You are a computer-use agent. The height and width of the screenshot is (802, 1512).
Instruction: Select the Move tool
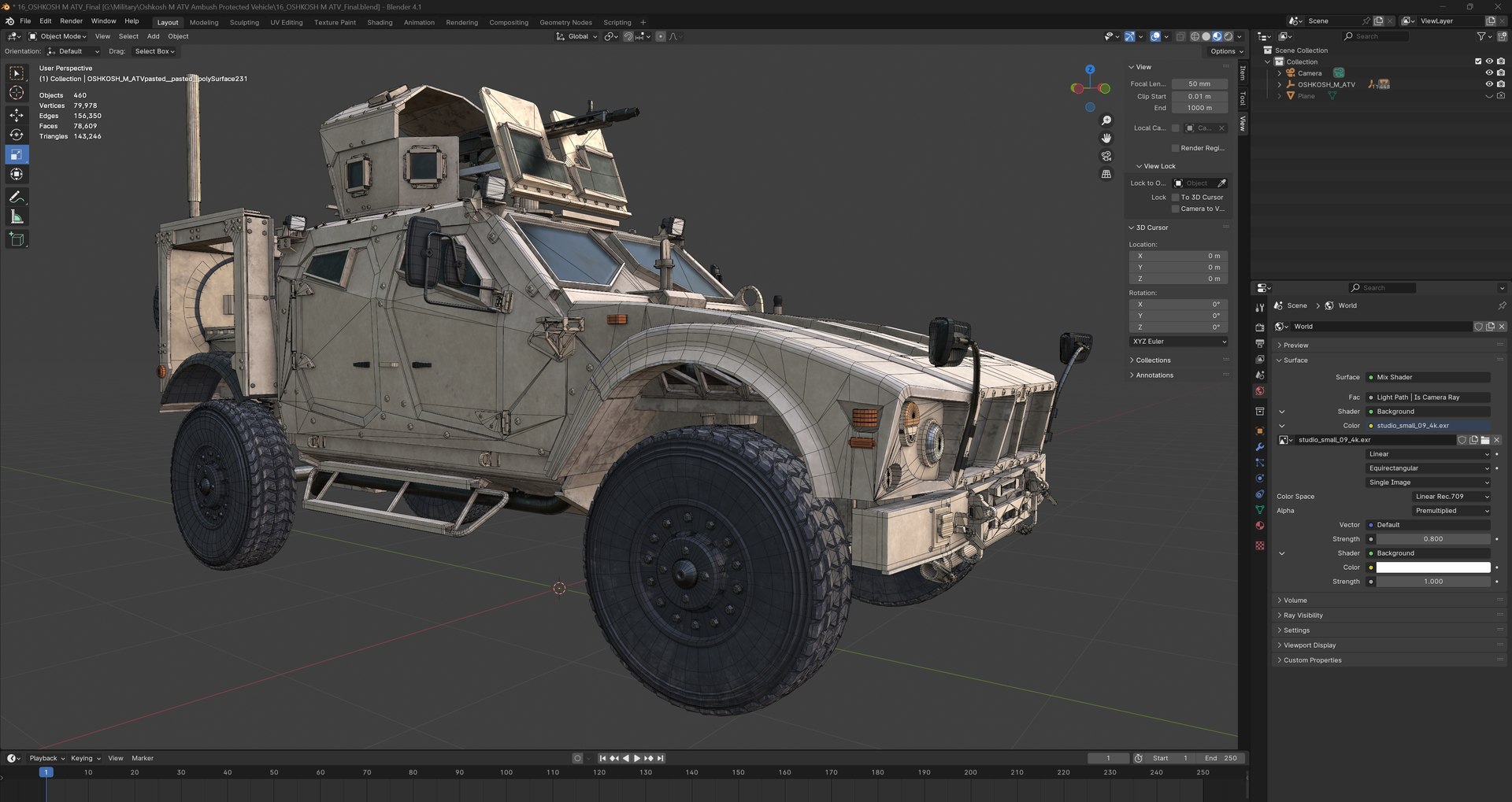click(17, 115)
